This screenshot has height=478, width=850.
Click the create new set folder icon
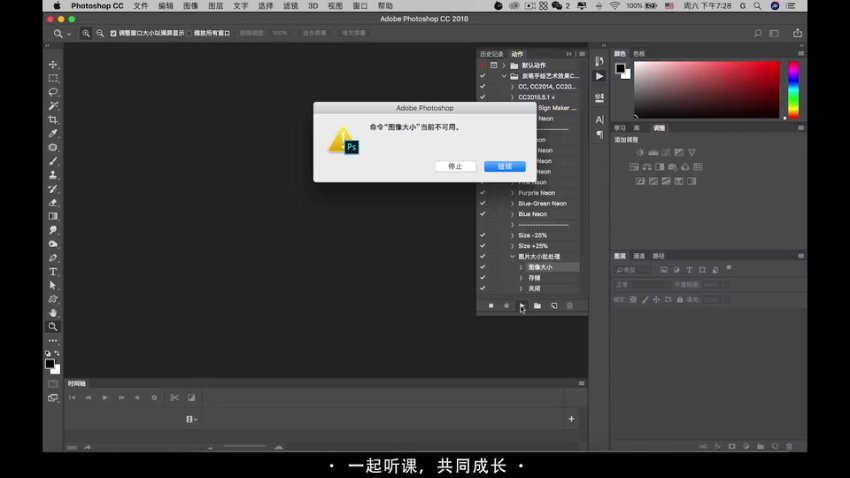click(x=537, y=305)
